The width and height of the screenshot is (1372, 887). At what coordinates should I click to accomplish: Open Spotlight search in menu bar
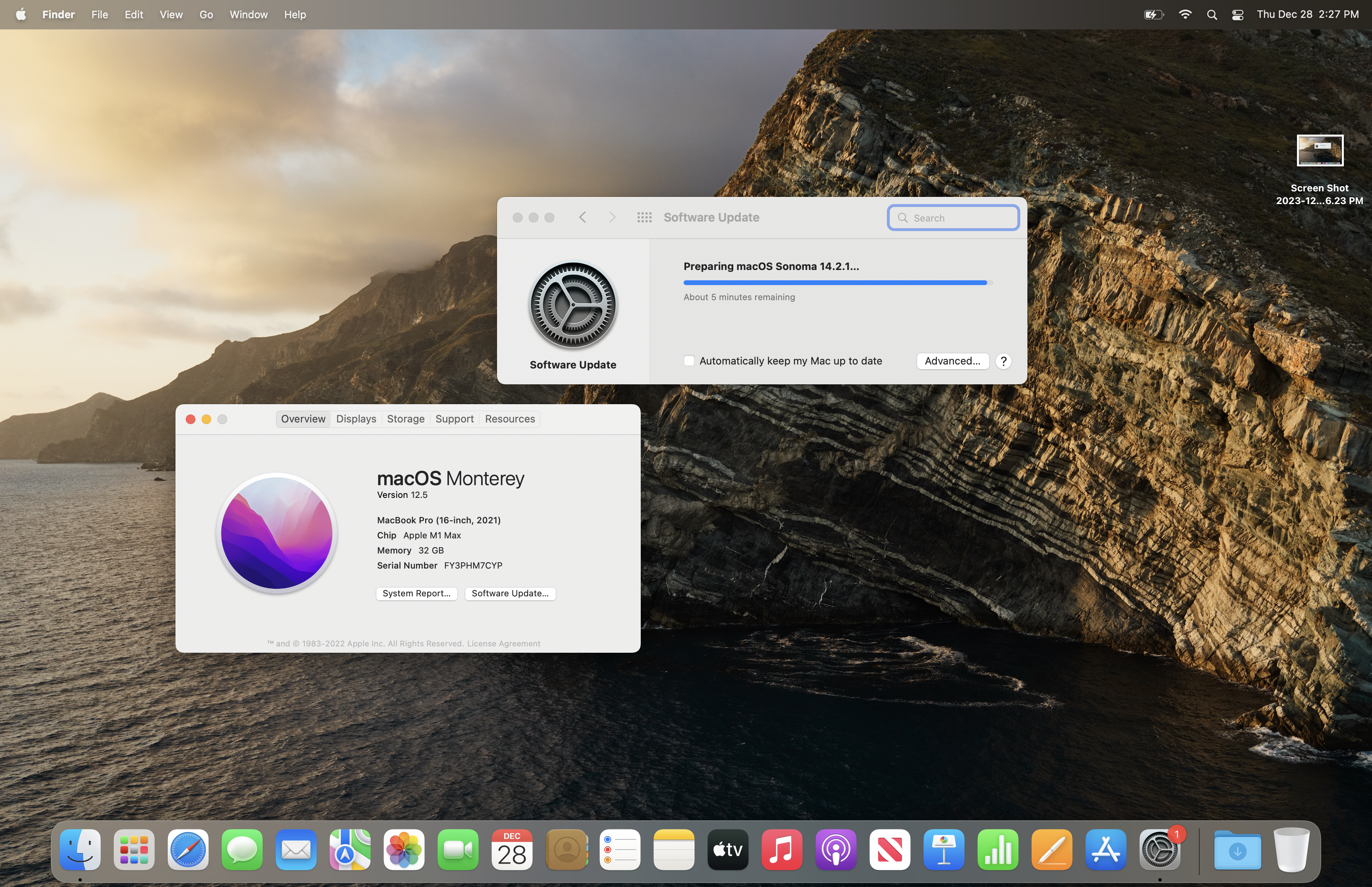point(1211,14)
